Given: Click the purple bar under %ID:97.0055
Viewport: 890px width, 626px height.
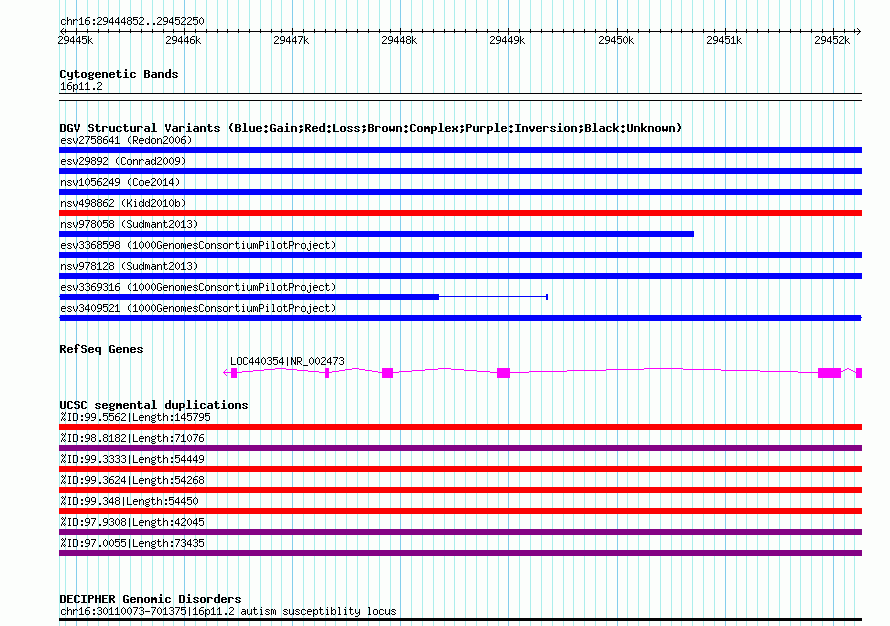Looking at the screenshot, I should pos(460,553).
